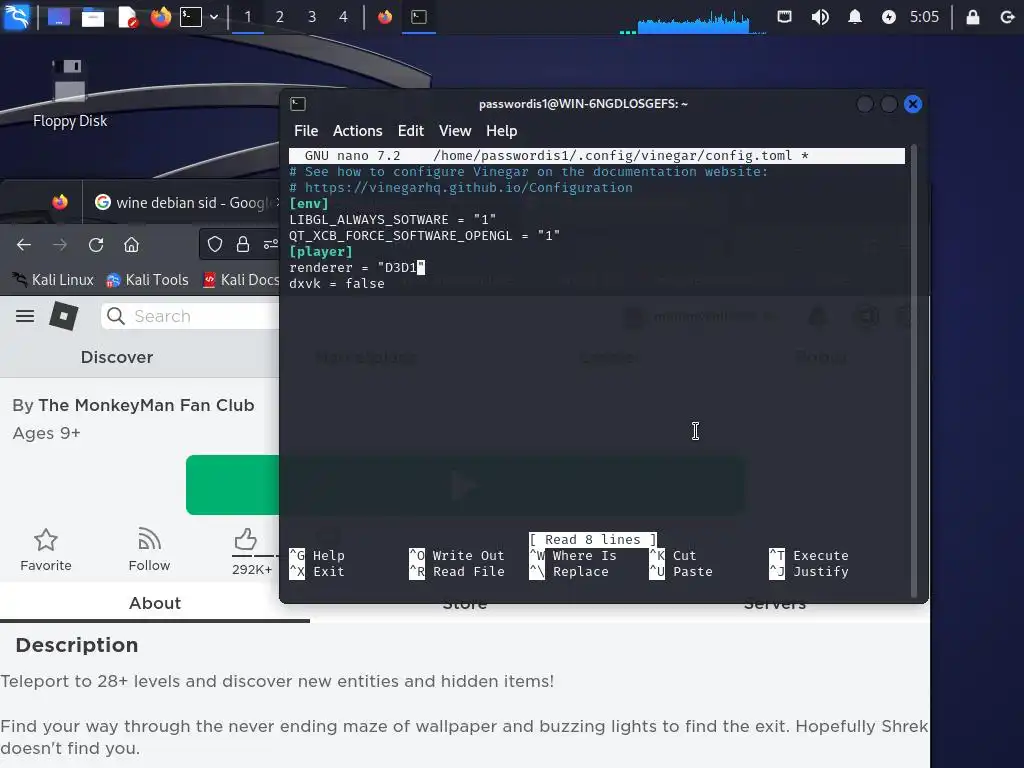
Task: Click the dxvk = false line
Action: (x=337, y=283)
